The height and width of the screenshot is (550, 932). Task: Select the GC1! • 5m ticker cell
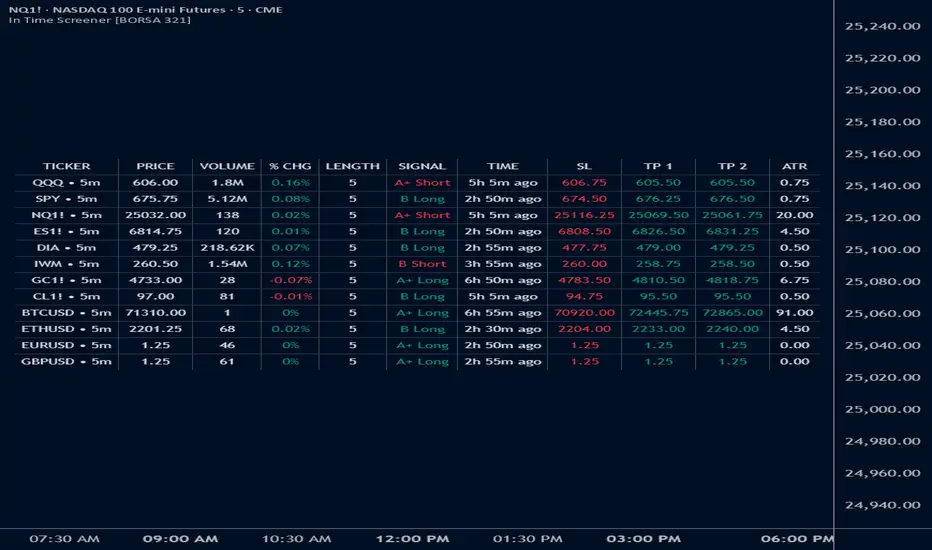[67, 280]
